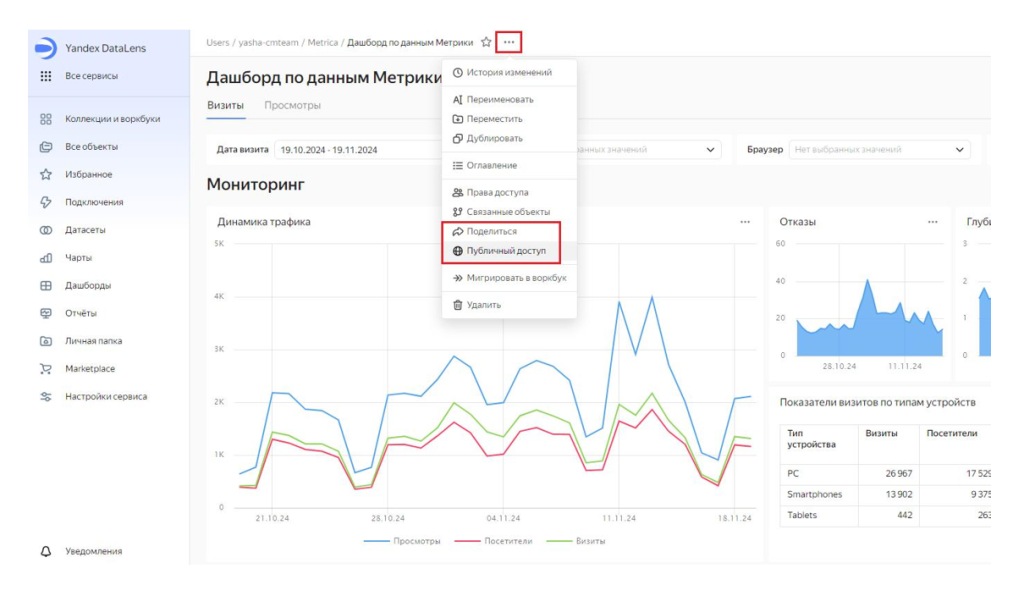Go to Подключения in sidebar
This screenshot has height=596, width=1024.
pyautogui.click(x=94, y=202)
